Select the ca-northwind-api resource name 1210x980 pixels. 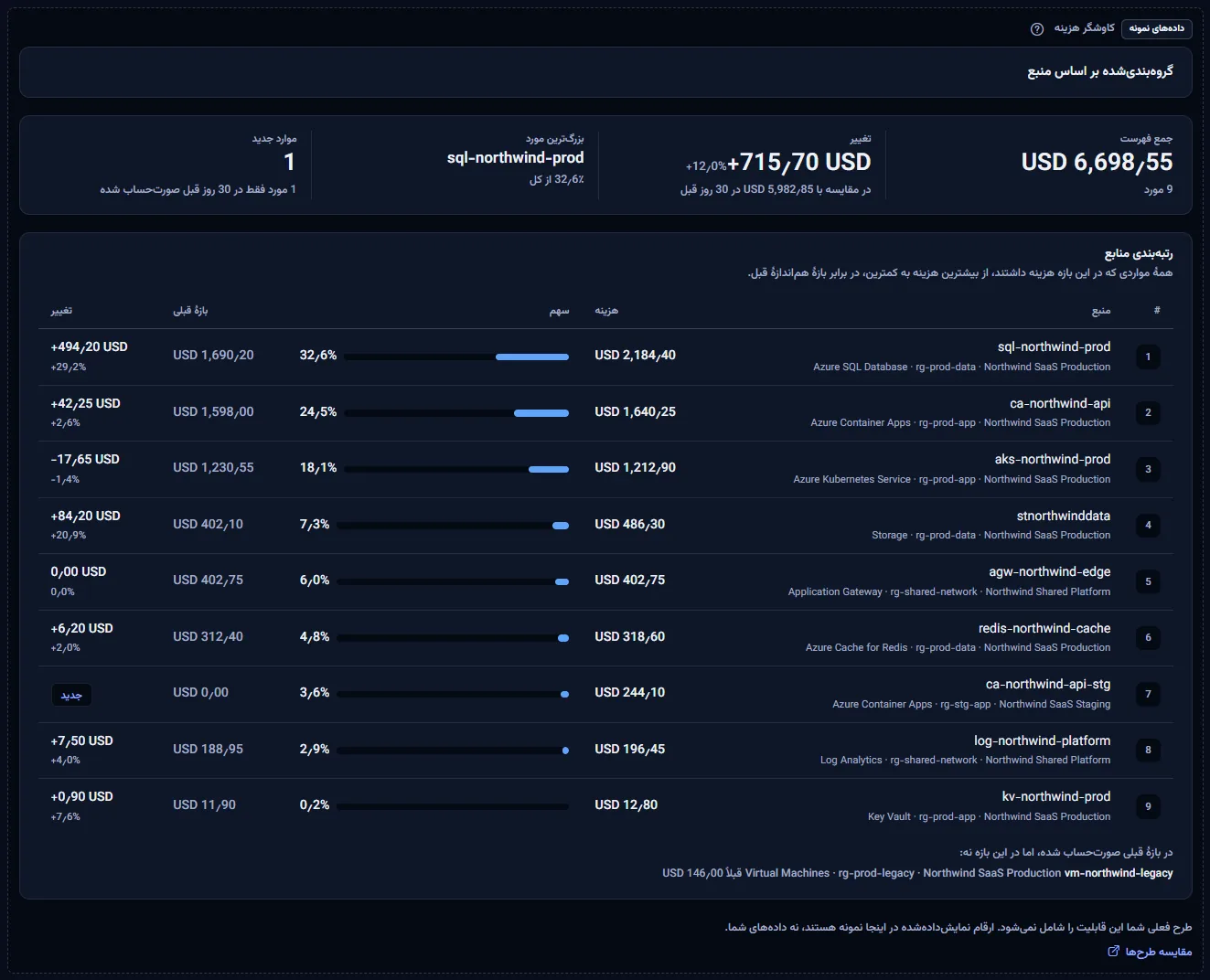(x=1060, y=403)
